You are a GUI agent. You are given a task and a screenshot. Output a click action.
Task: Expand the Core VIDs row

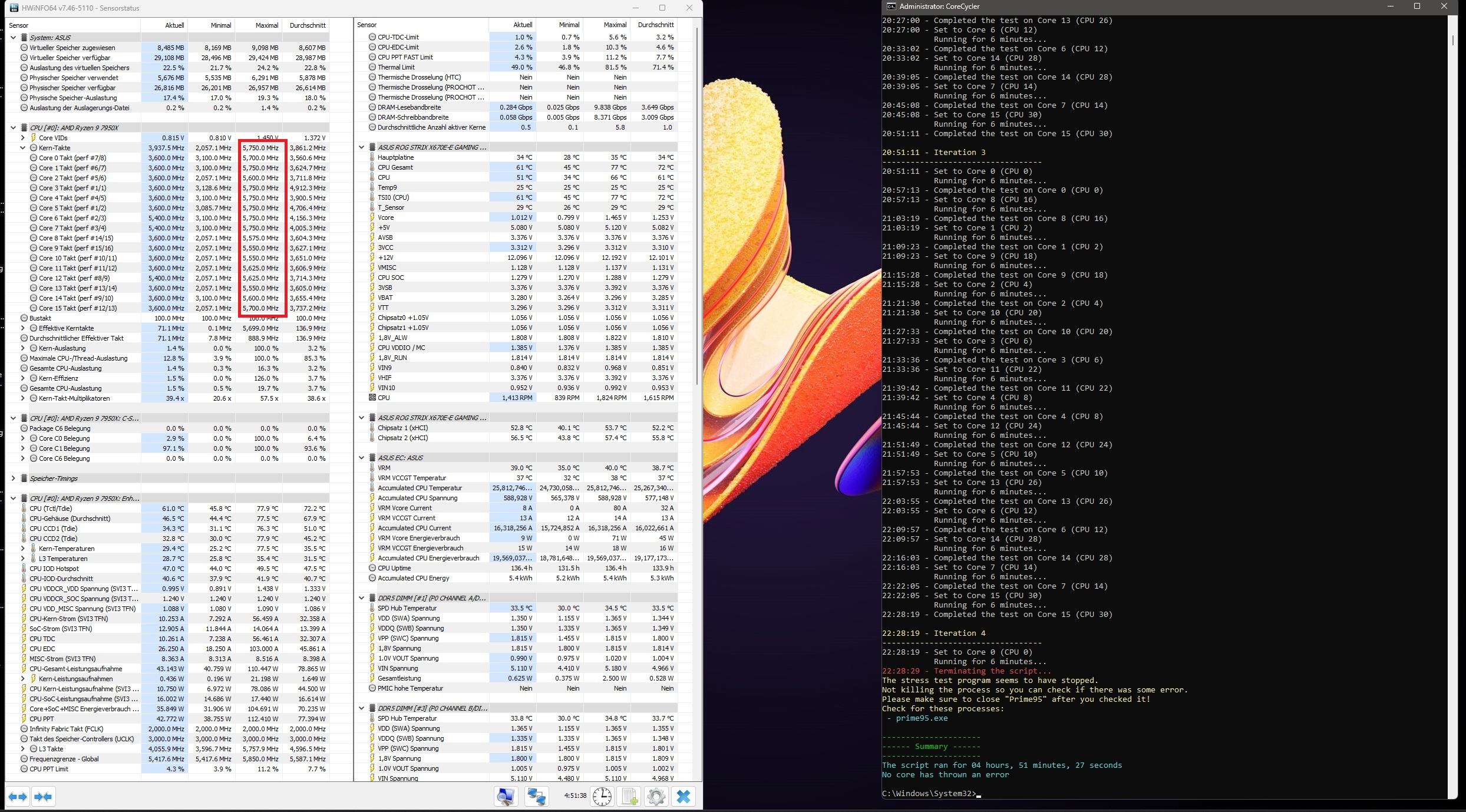click(x=23, y=138)
